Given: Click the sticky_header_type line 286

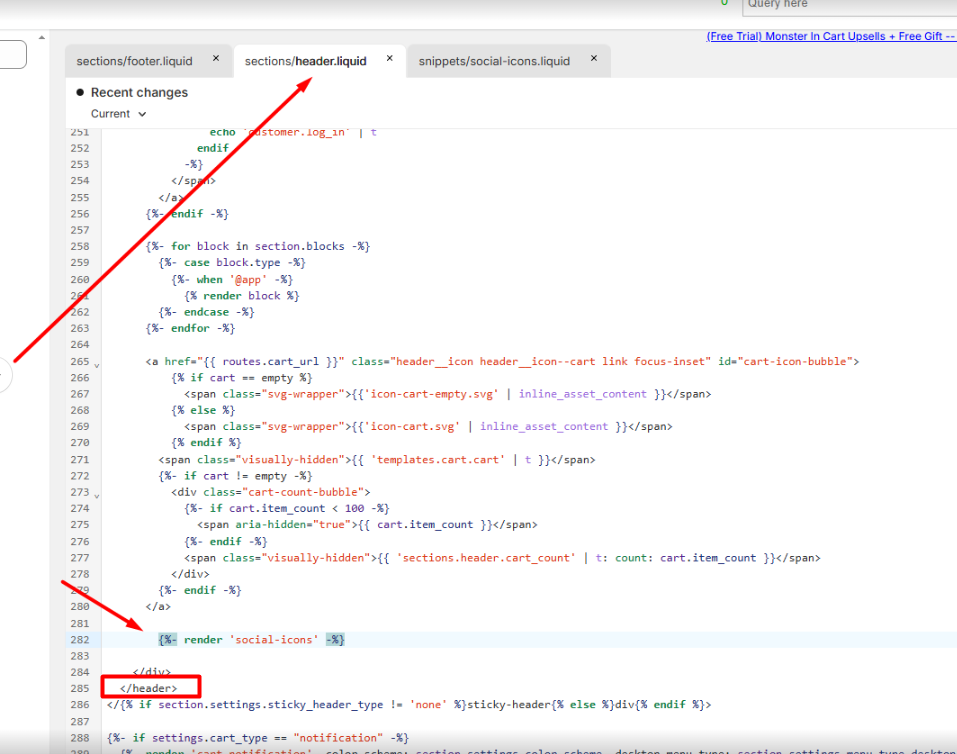Looking at the screenshot, I should coord(409,705).
